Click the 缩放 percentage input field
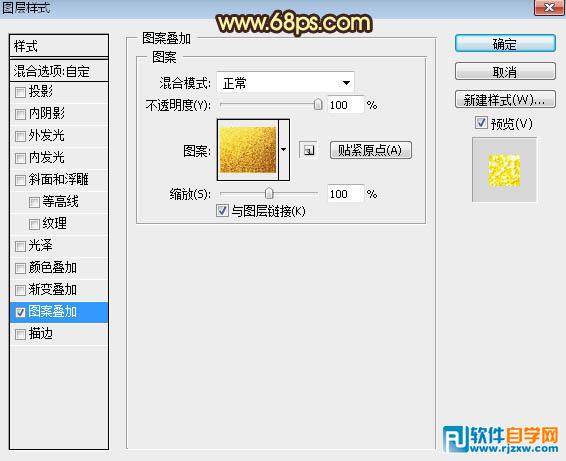Viewport: 566px width, 461px height. (345, 194)
